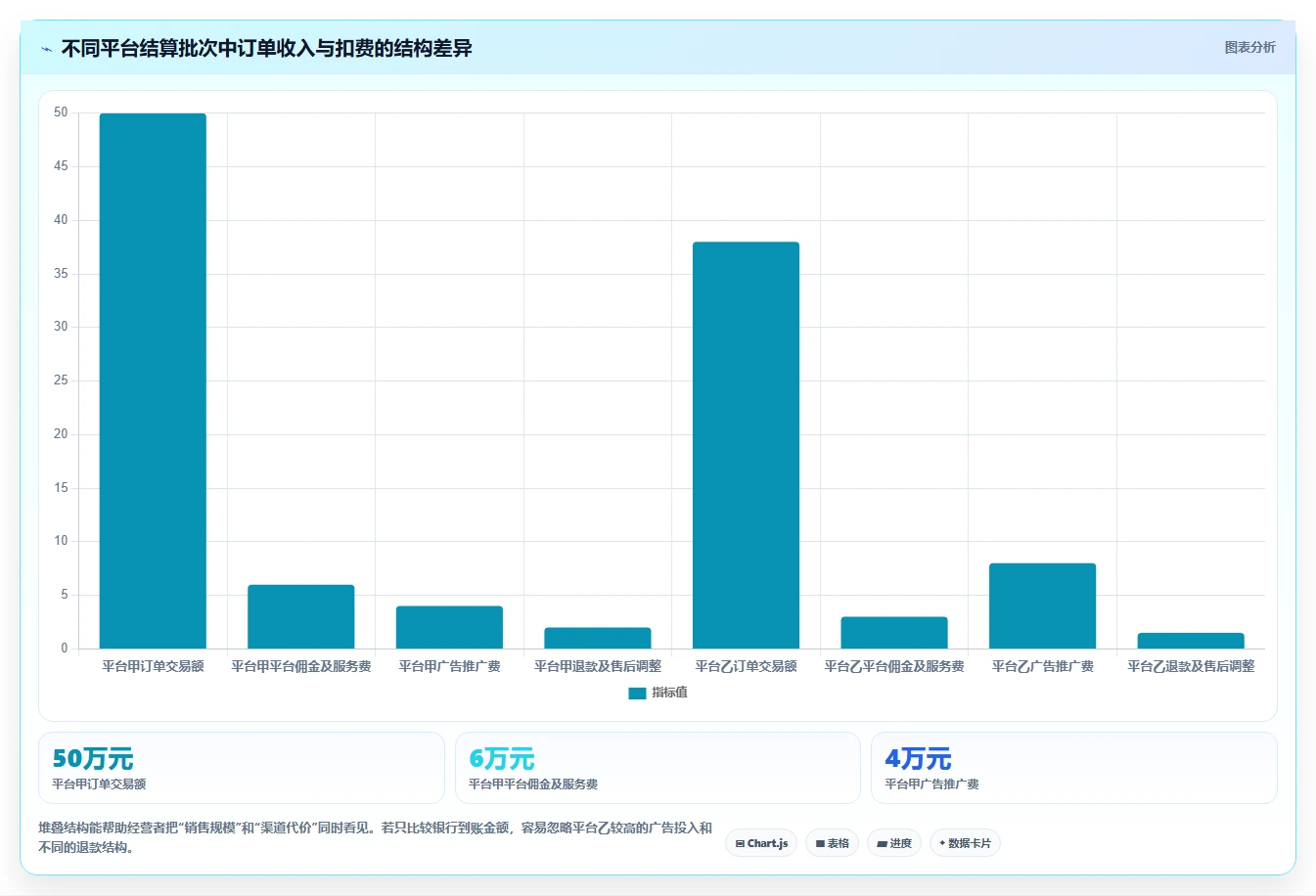The height and width of the screenshot is (896, 1316).
Task: Select the 平台乙广告推广费 bar
Action: pos(1042,605)
